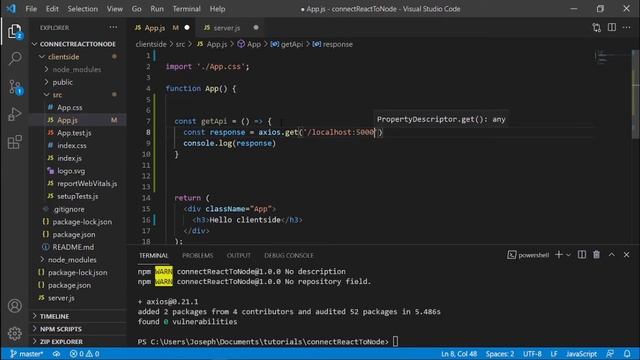Open Run and Debug view
The width and height of the screenshot is (640, 360).
15,114
